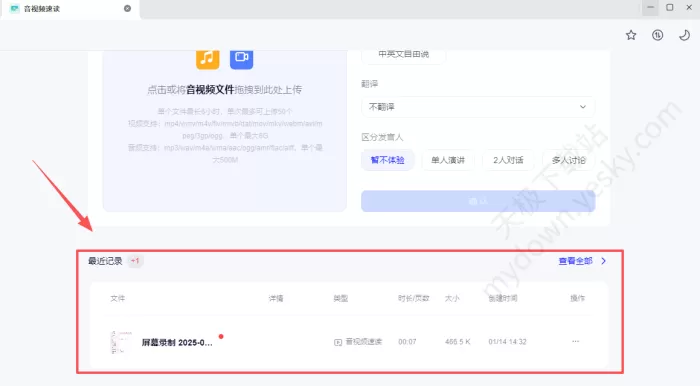Click the 大小 column header

click(x=452, y=299)
